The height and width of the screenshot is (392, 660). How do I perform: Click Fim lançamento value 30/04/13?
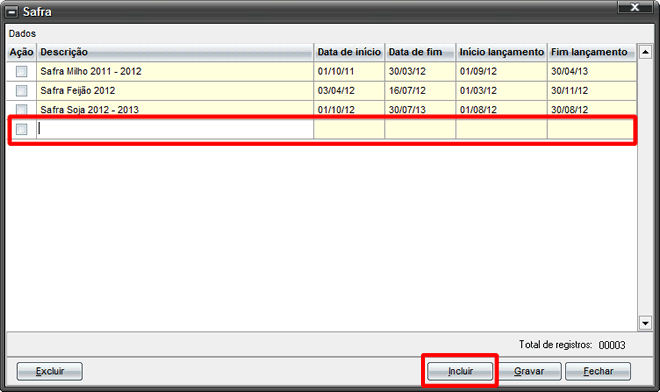[x=570, y=72]
